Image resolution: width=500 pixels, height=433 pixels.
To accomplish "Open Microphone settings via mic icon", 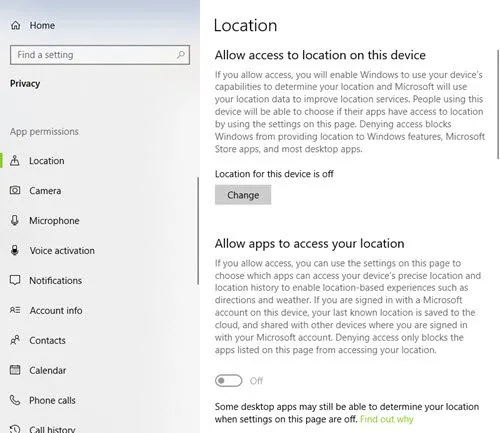I will (15, 220).
